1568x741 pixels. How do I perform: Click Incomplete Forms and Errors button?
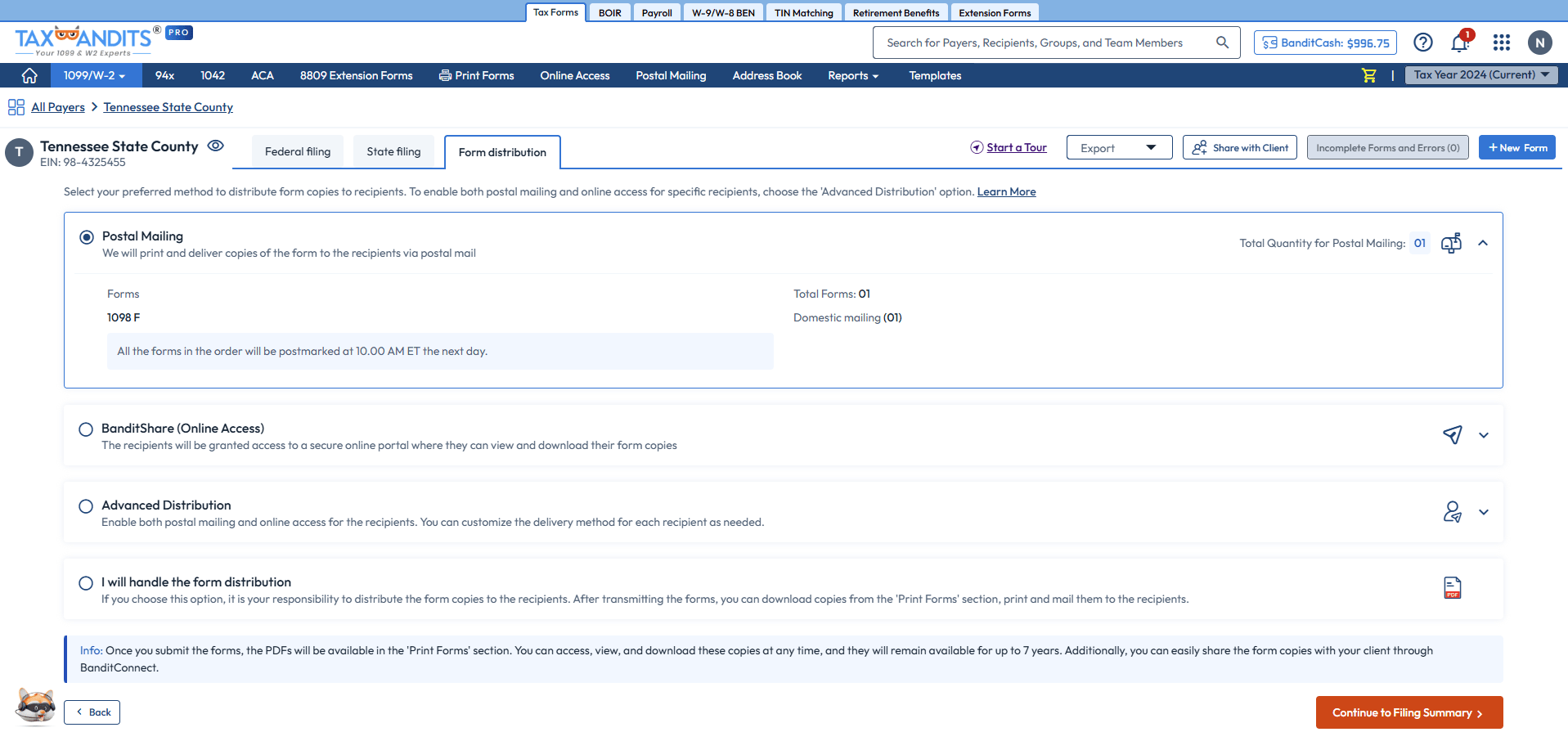pos(1388,148)
